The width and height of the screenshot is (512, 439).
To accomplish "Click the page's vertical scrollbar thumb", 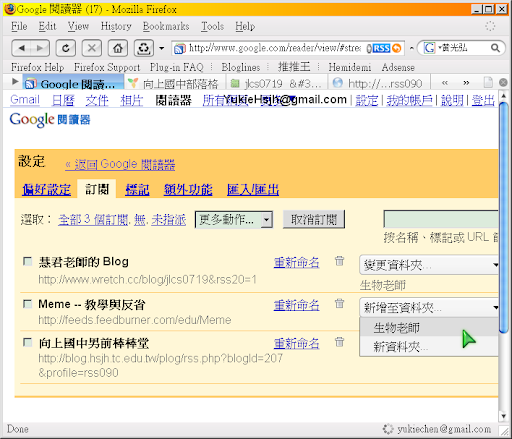I will [x=503, y=217].
